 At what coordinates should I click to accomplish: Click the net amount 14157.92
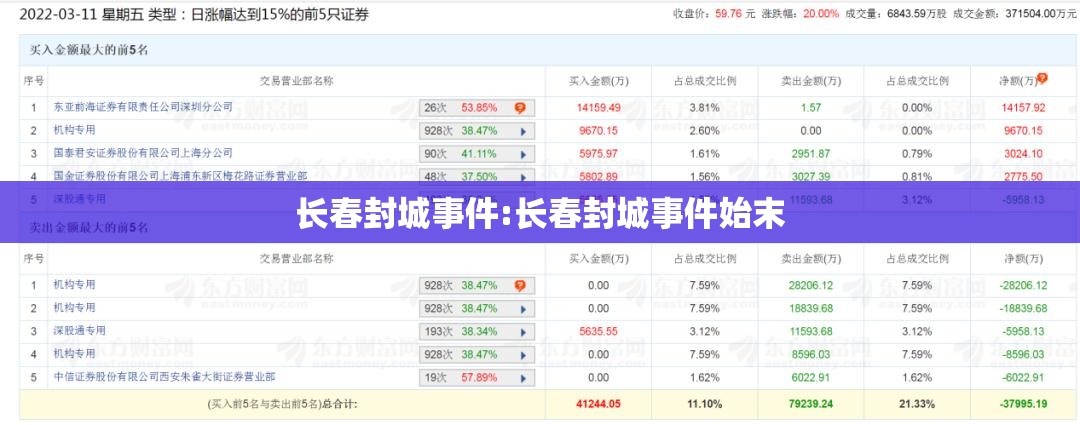1024,107
